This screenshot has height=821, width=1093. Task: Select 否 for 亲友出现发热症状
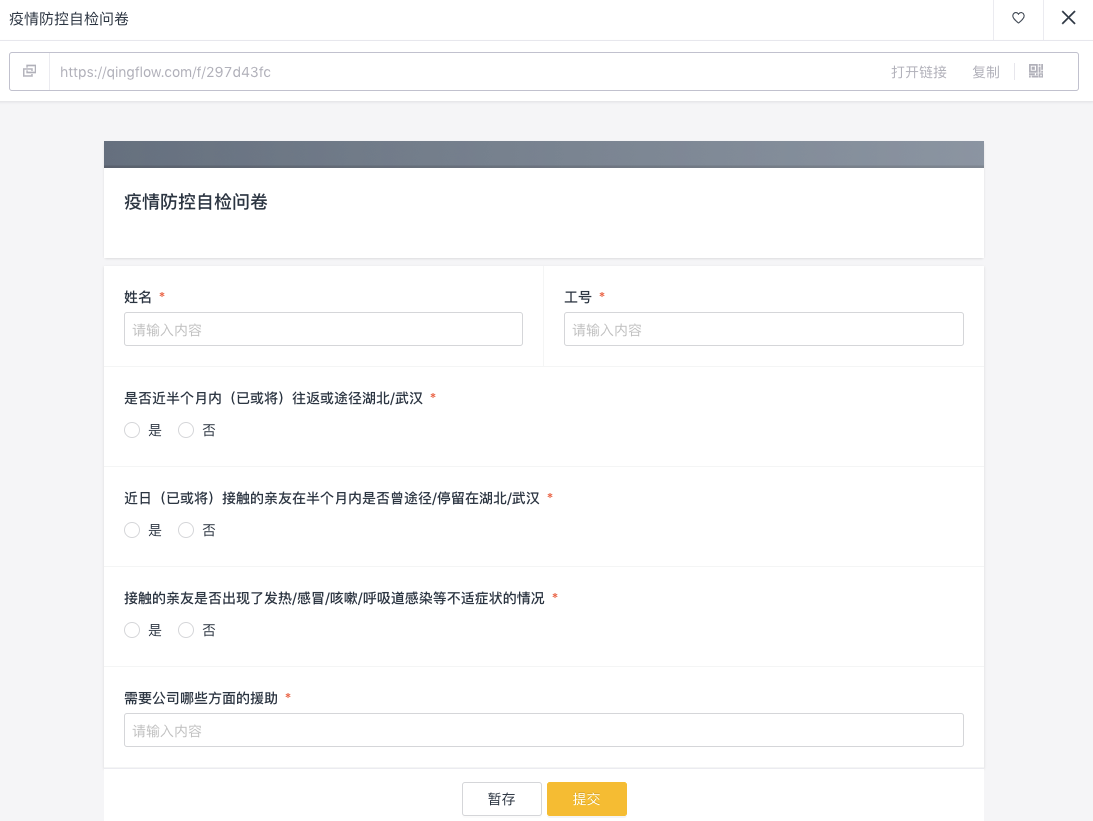coord(185,630)
